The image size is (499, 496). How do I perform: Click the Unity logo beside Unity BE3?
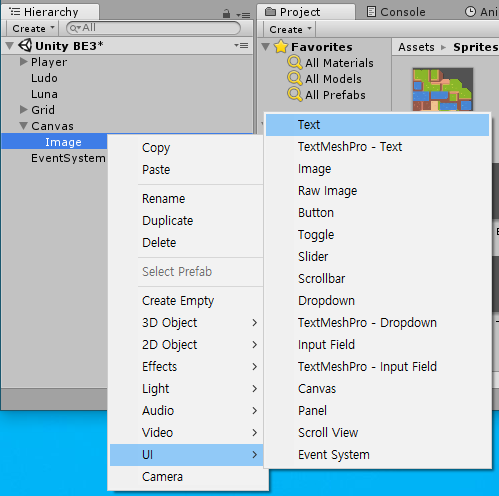(x=25, y=45)
